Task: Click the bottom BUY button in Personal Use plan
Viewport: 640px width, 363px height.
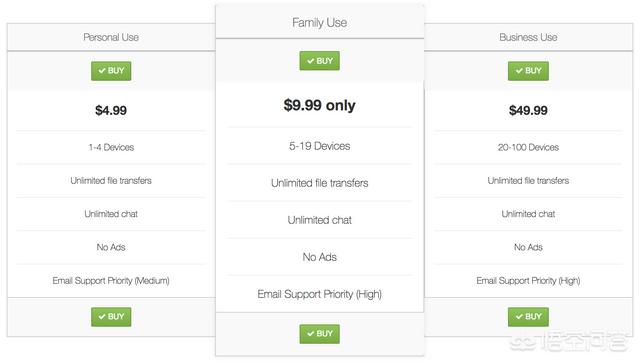Action: 111,317
